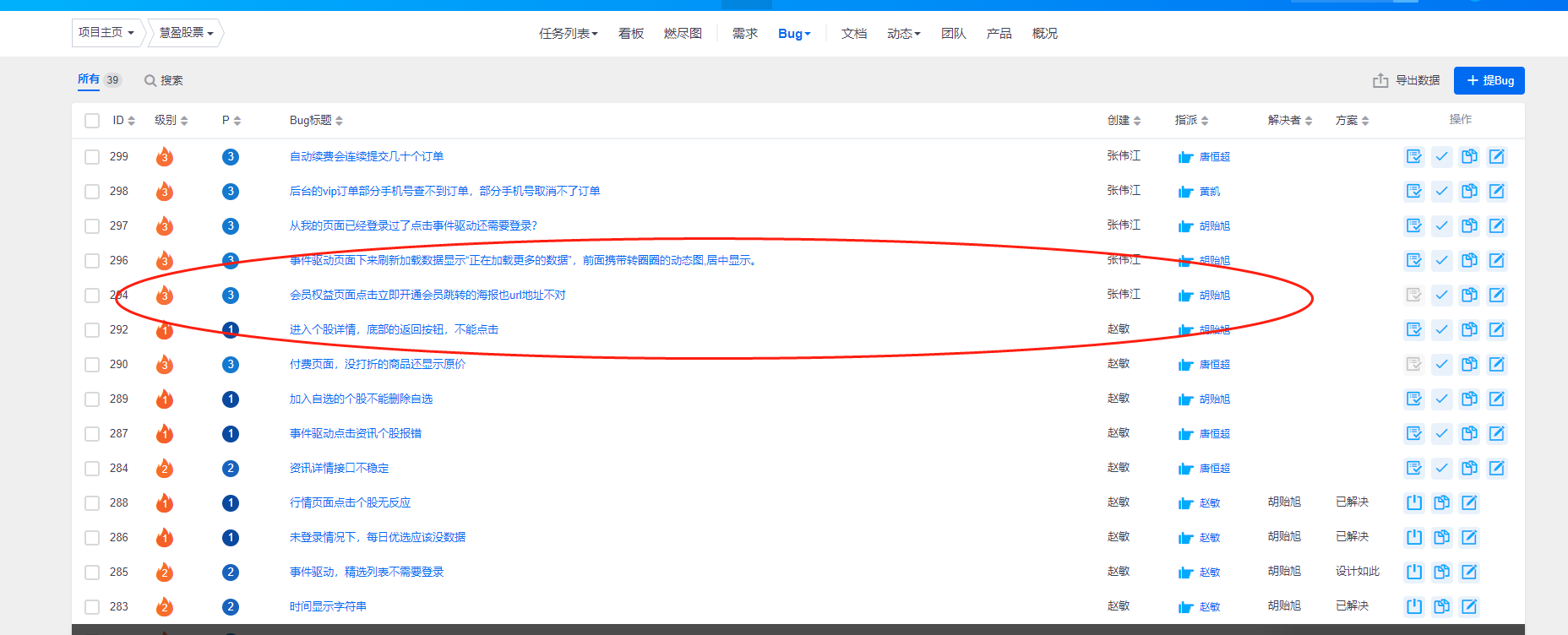Click the edit icon for bug 283

(x=1469, y=606)
